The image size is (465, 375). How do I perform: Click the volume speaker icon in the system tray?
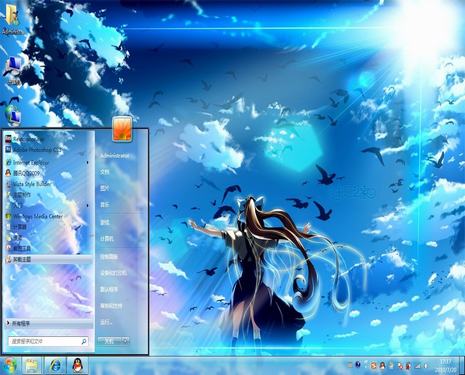pyautogui.click(x=426, y=366)
